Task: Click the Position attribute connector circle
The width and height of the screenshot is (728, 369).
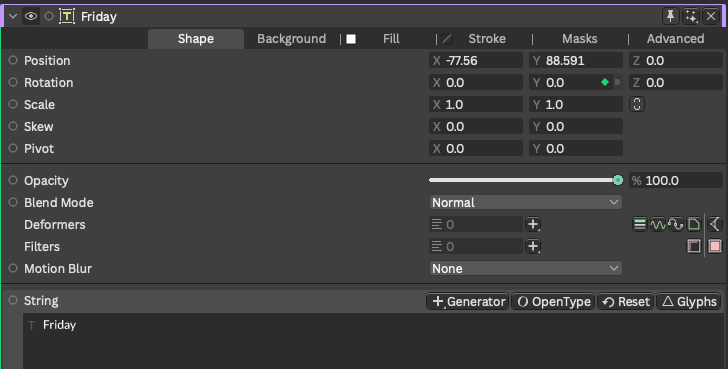Action: tap(13, 60)
